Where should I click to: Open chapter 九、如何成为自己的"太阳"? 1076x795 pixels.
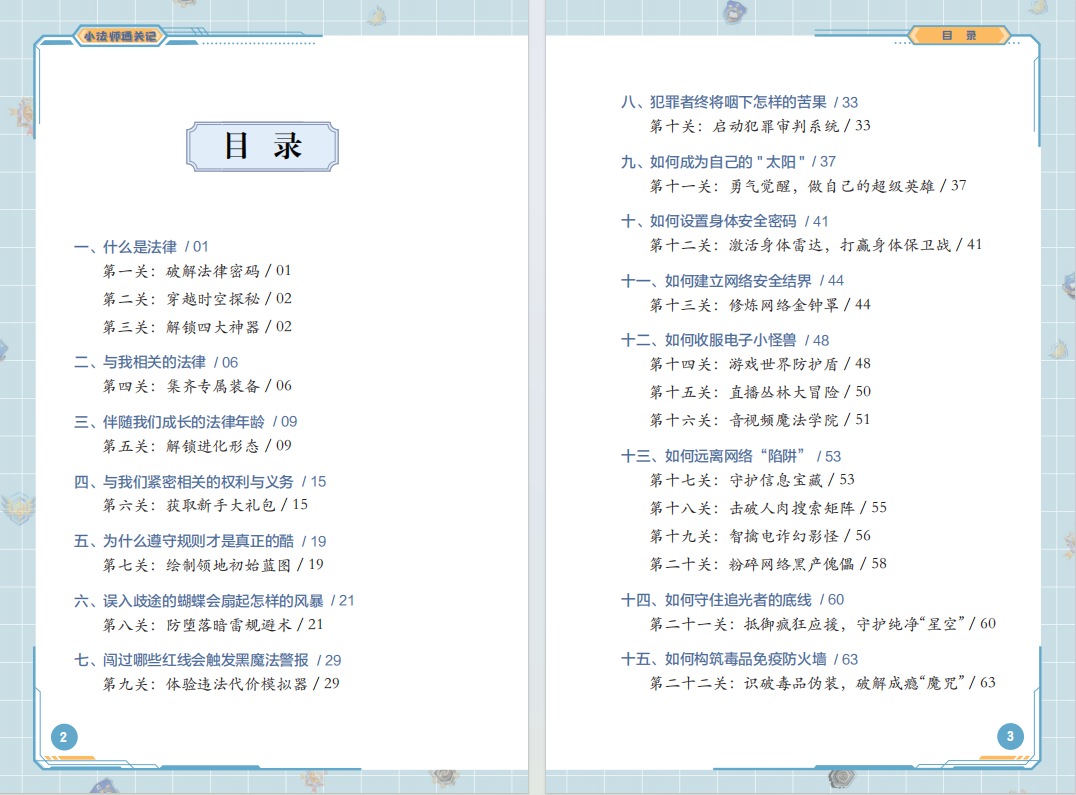pos(728,161)
